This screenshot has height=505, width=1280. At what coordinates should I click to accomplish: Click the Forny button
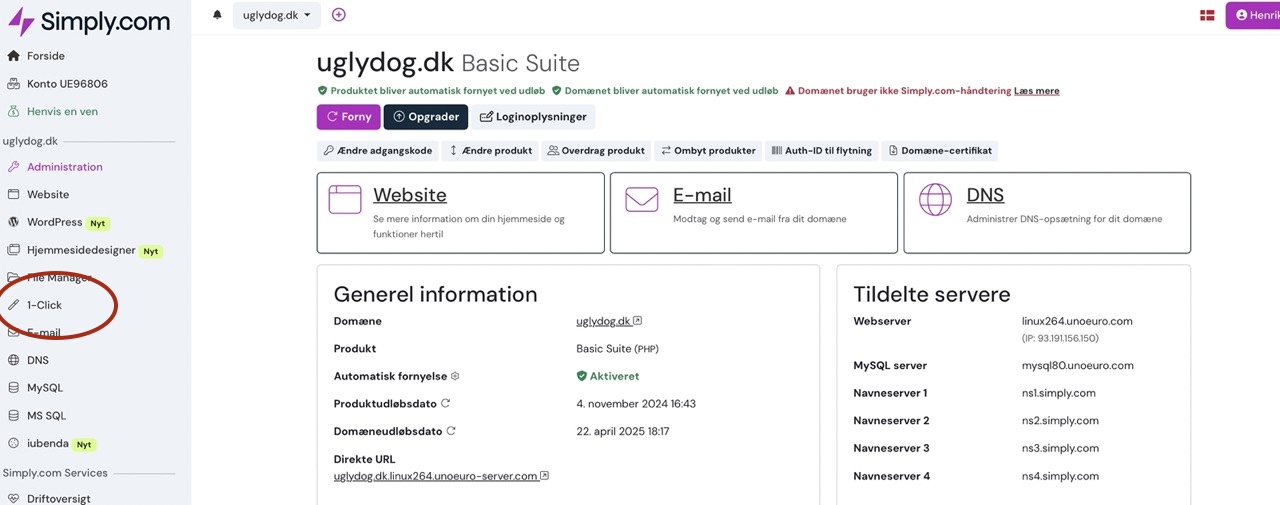(348, 117)
